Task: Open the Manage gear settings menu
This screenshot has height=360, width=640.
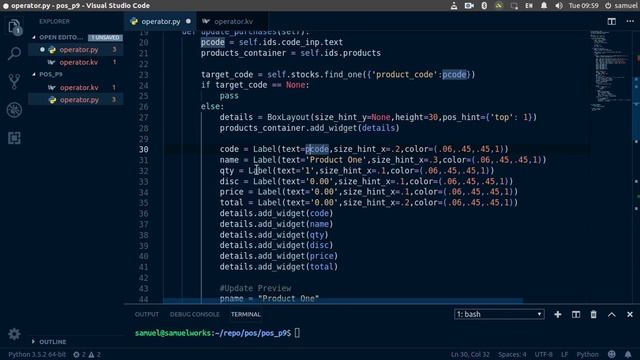Action: (x=14, y=334)
